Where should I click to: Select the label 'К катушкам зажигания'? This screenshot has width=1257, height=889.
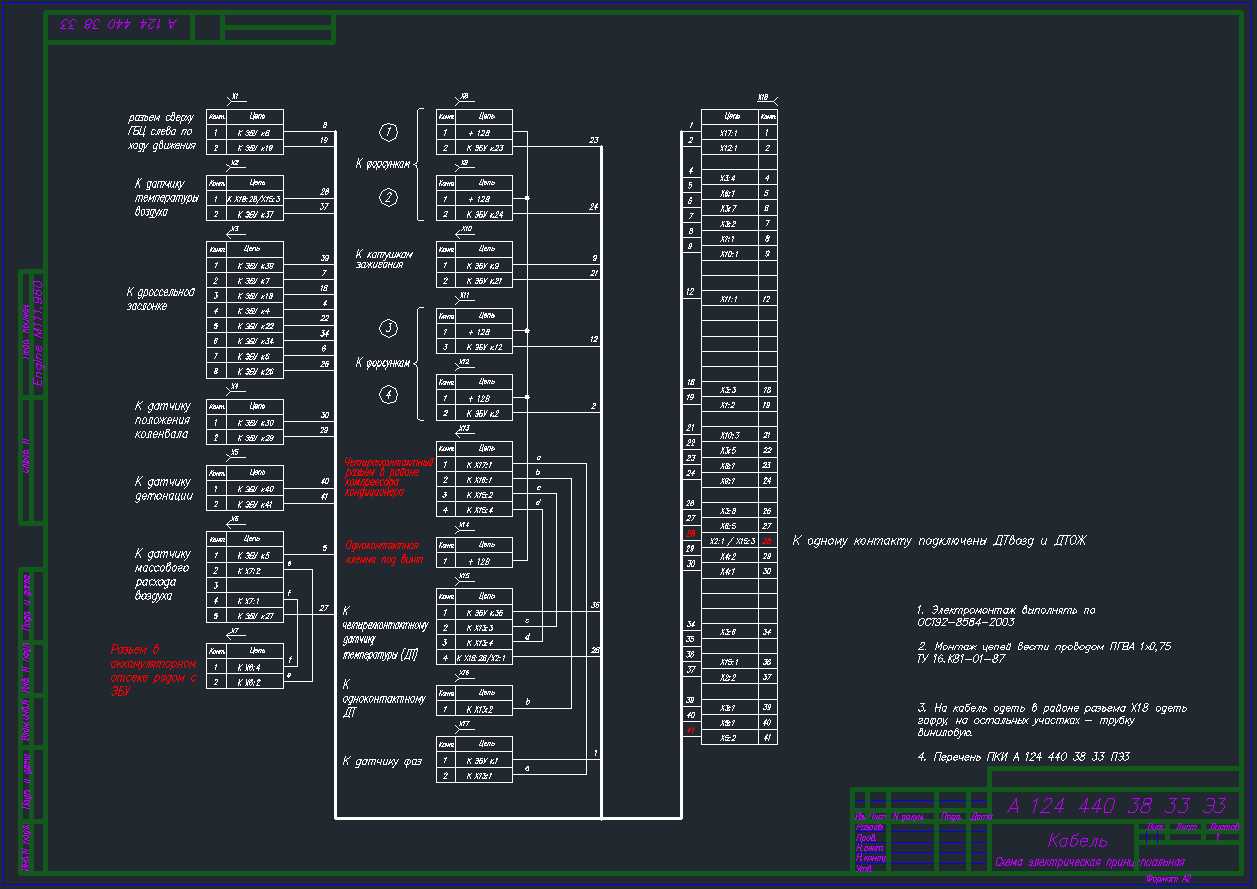pyautogui.click(x=383, y=260)
